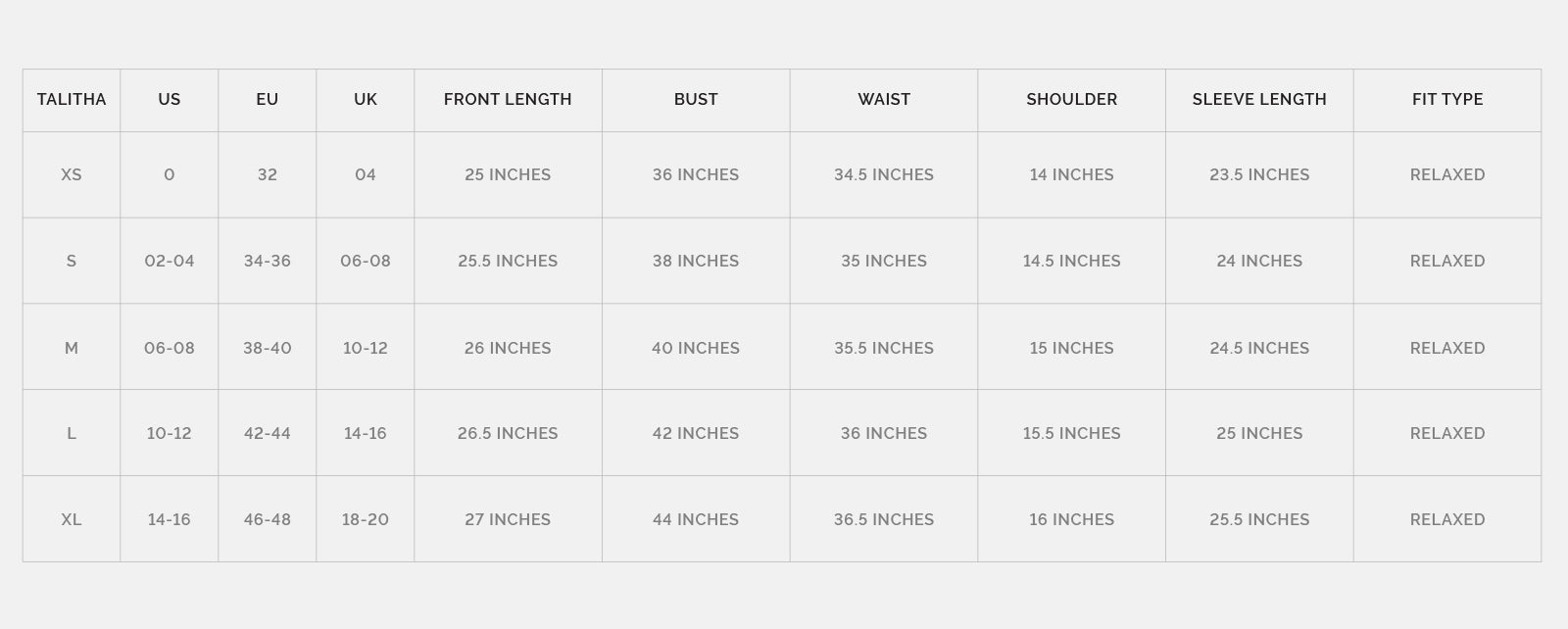Click the FIT TYPE header cell
The width and height of the screenshot is (1568, 629).
[1447, 99]
